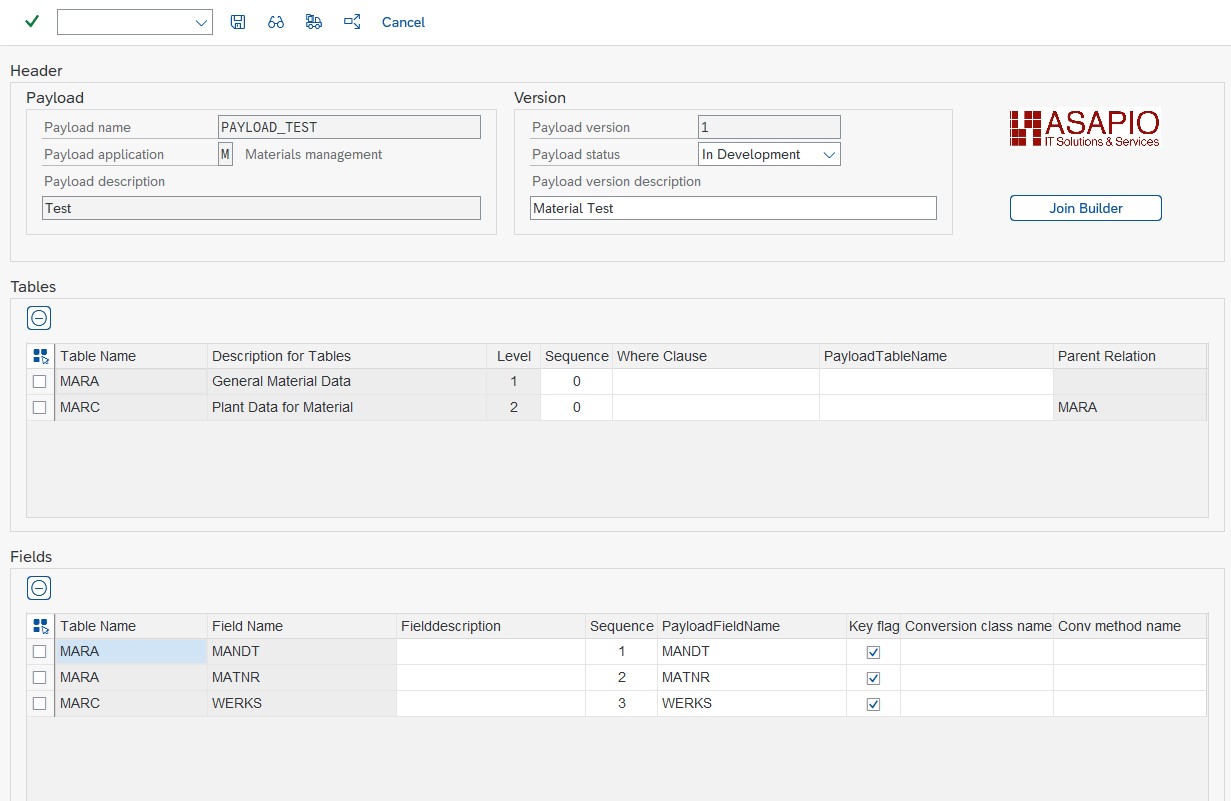Uncheck the Key flag for WERKS

(x=873, y=703)
